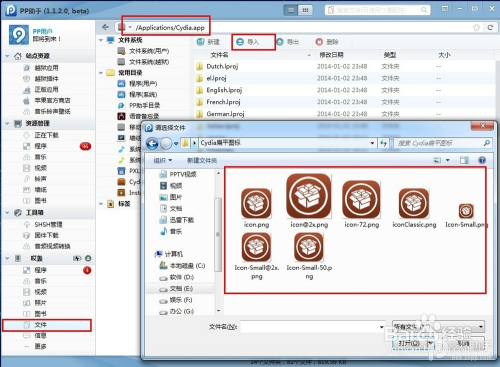500x367 pixels.
Task: Sort by the 修改日期 column header
Action: pos(331,55)
